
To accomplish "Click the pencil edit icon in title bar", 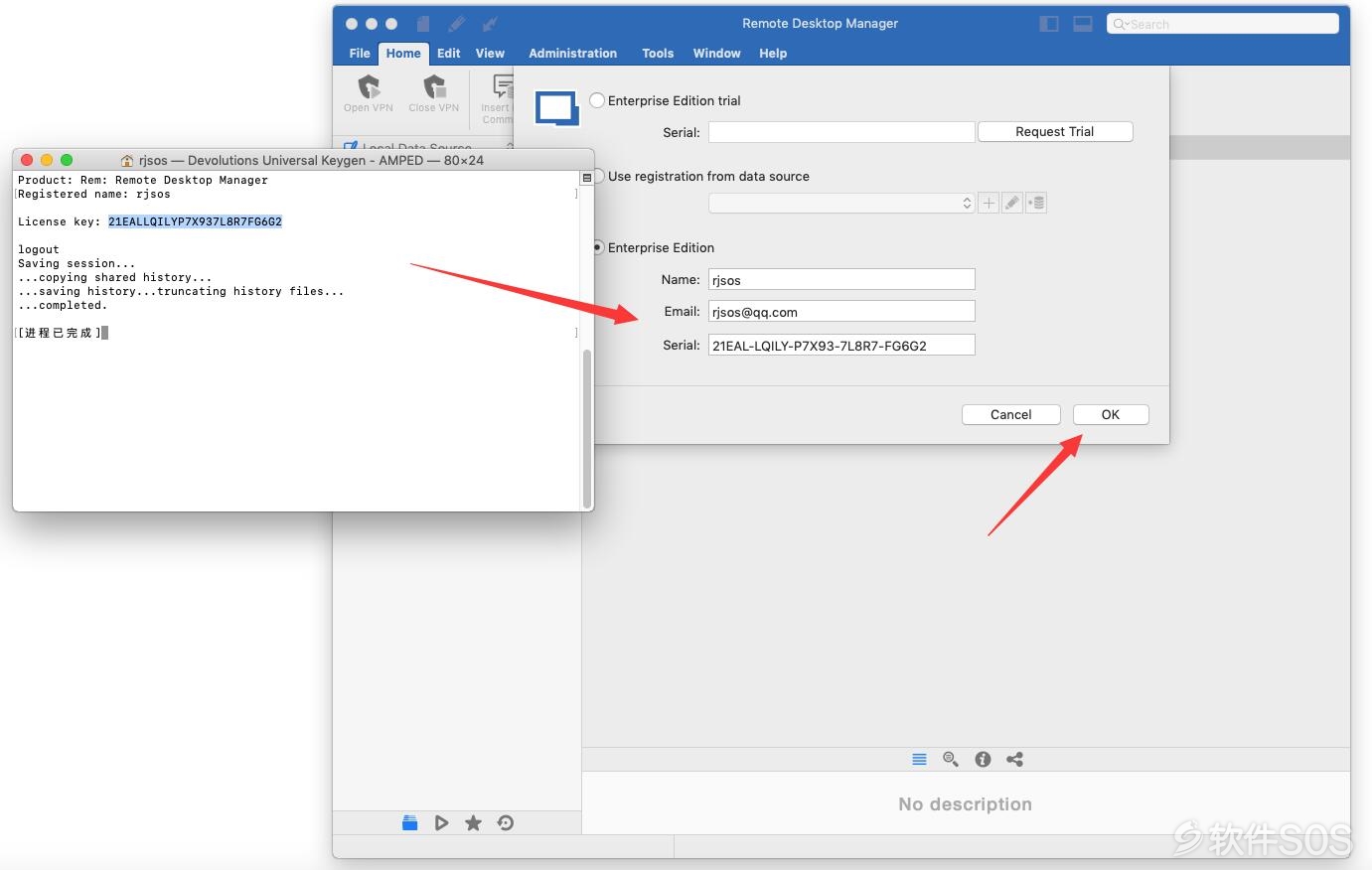I will click(457, 24).
